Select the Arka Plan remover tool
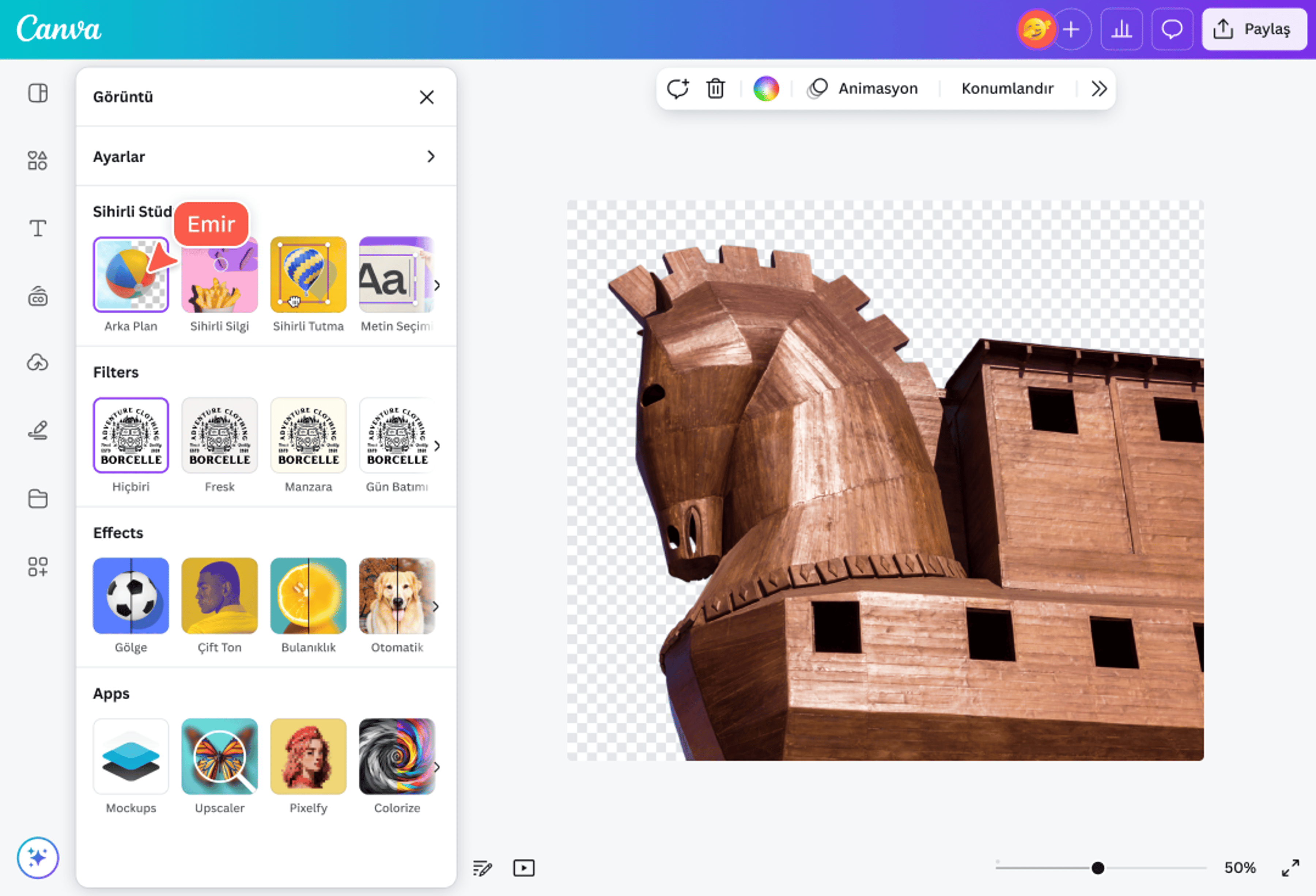The height and width of the screenshot is (896, 1316). (131, 275)
